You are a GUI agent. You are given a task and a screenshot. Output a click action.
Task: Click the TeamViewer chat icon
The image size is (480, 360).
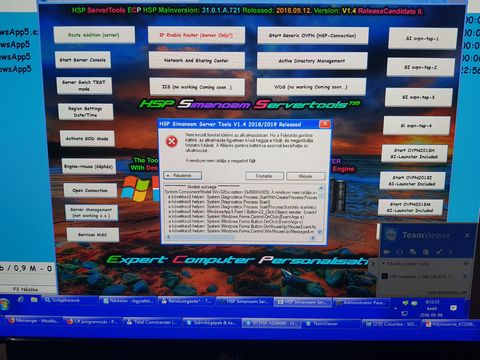tap(413, 252)
